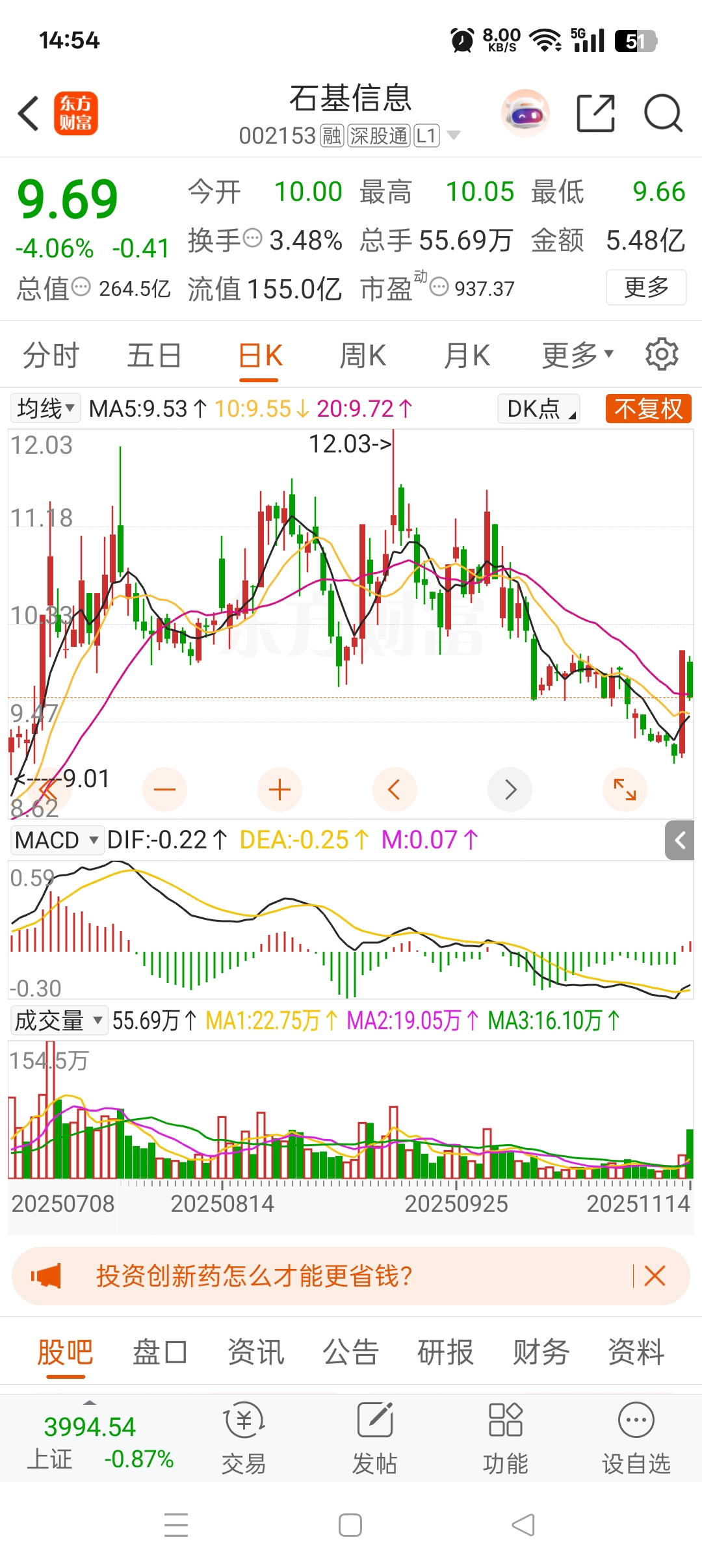Open 功能 functions icon
This screenshot has height=1568, width=702.
pos(505,1439)
